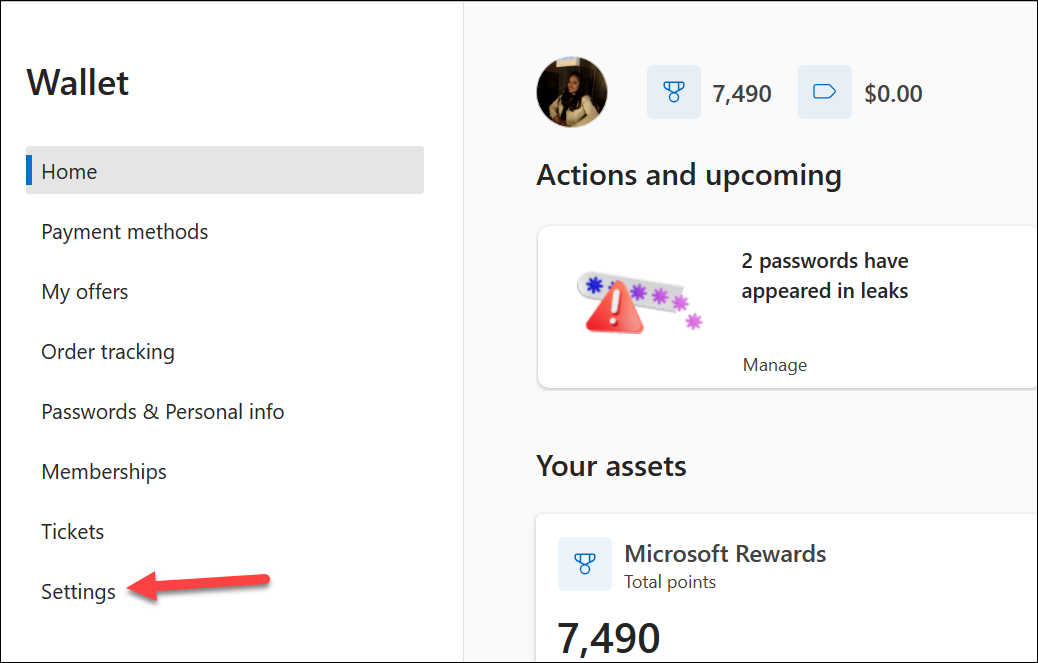Click the Rewards icon on the Your assets card
The height and width of the screenshot is (663, 1038).
585,564
